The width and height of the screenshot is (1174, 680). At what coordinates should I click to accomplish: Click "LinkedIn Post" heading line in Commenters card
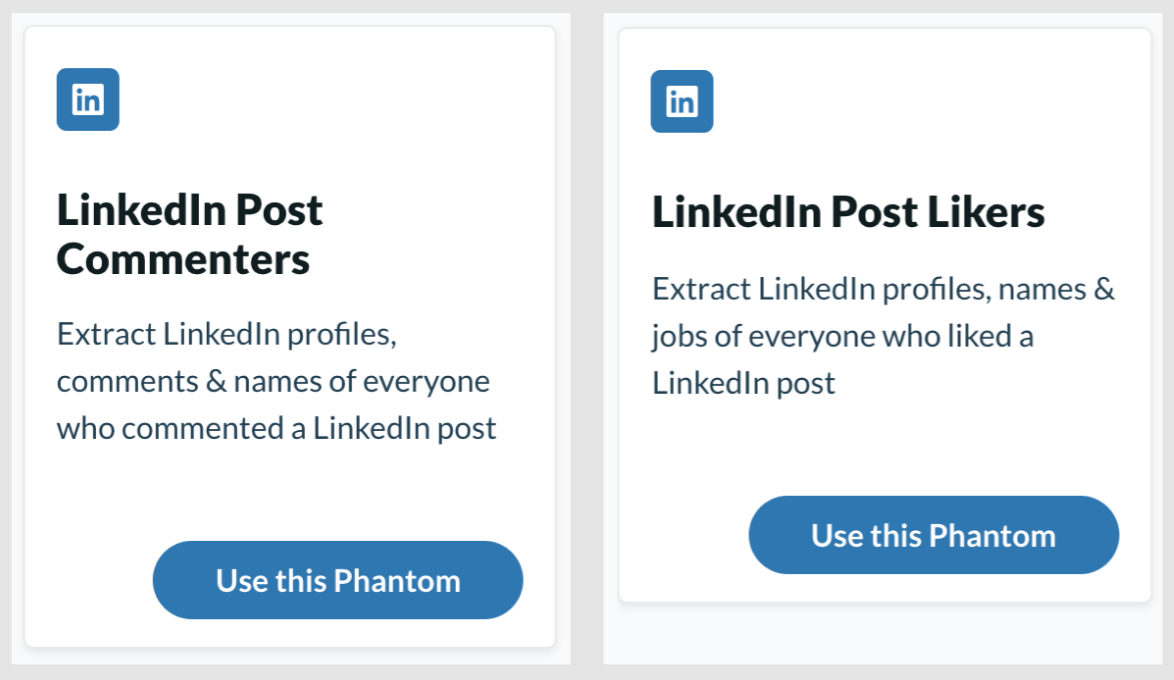coord(190,210)
